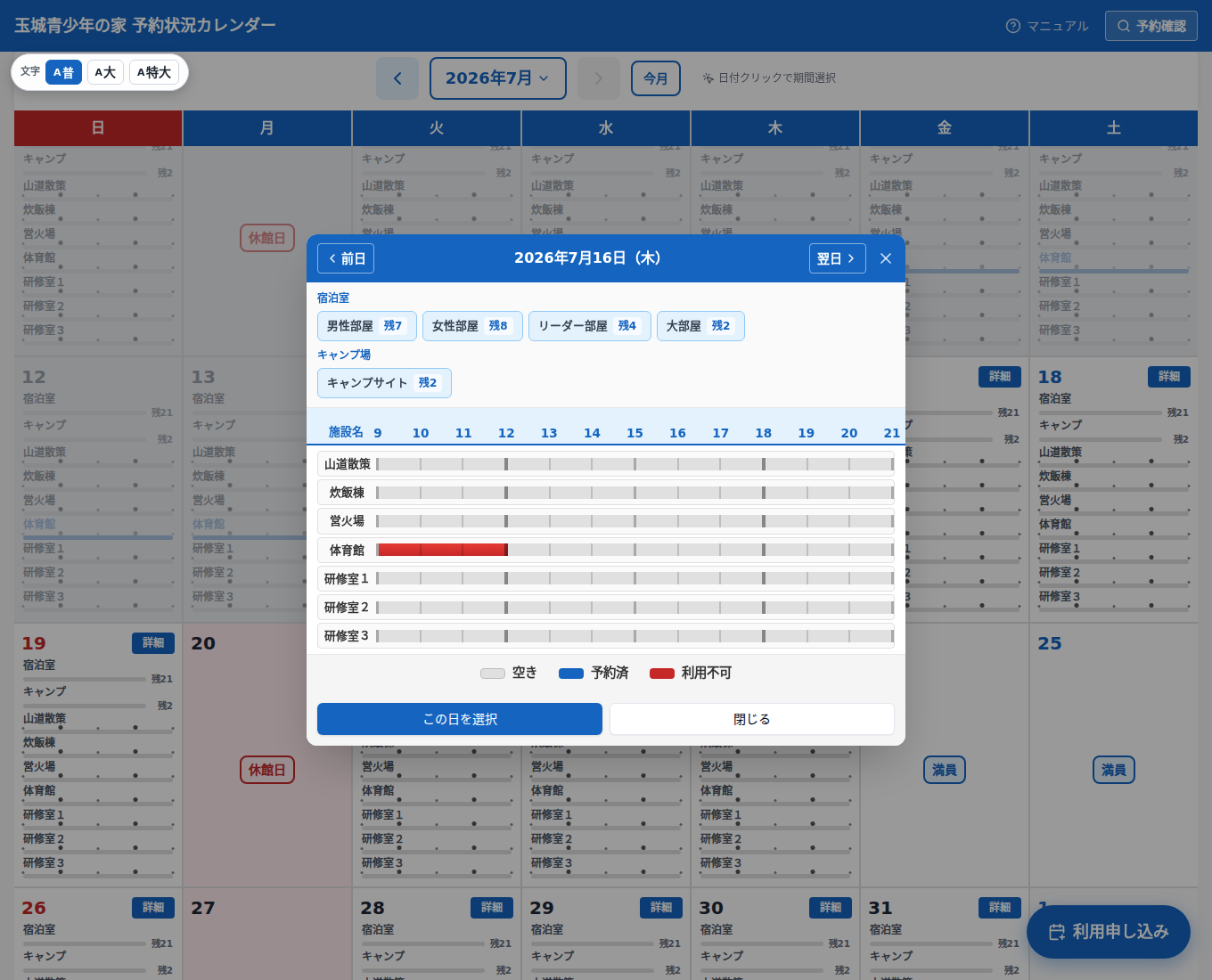Click 営火場 timeline row bar
This screenshot has width=1212, height=980.
click(x=635, y=521)
